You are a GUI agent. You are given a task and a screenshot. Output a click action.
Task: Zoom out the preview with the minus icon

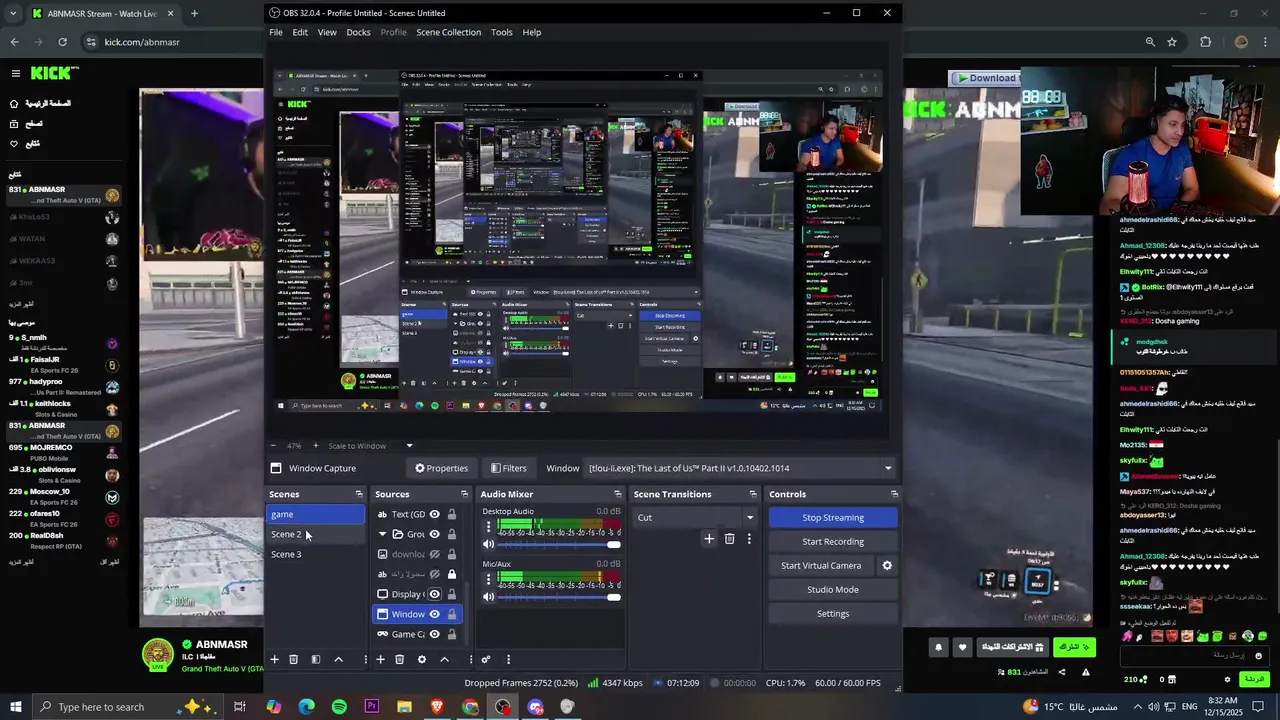[x=274, y=446]
